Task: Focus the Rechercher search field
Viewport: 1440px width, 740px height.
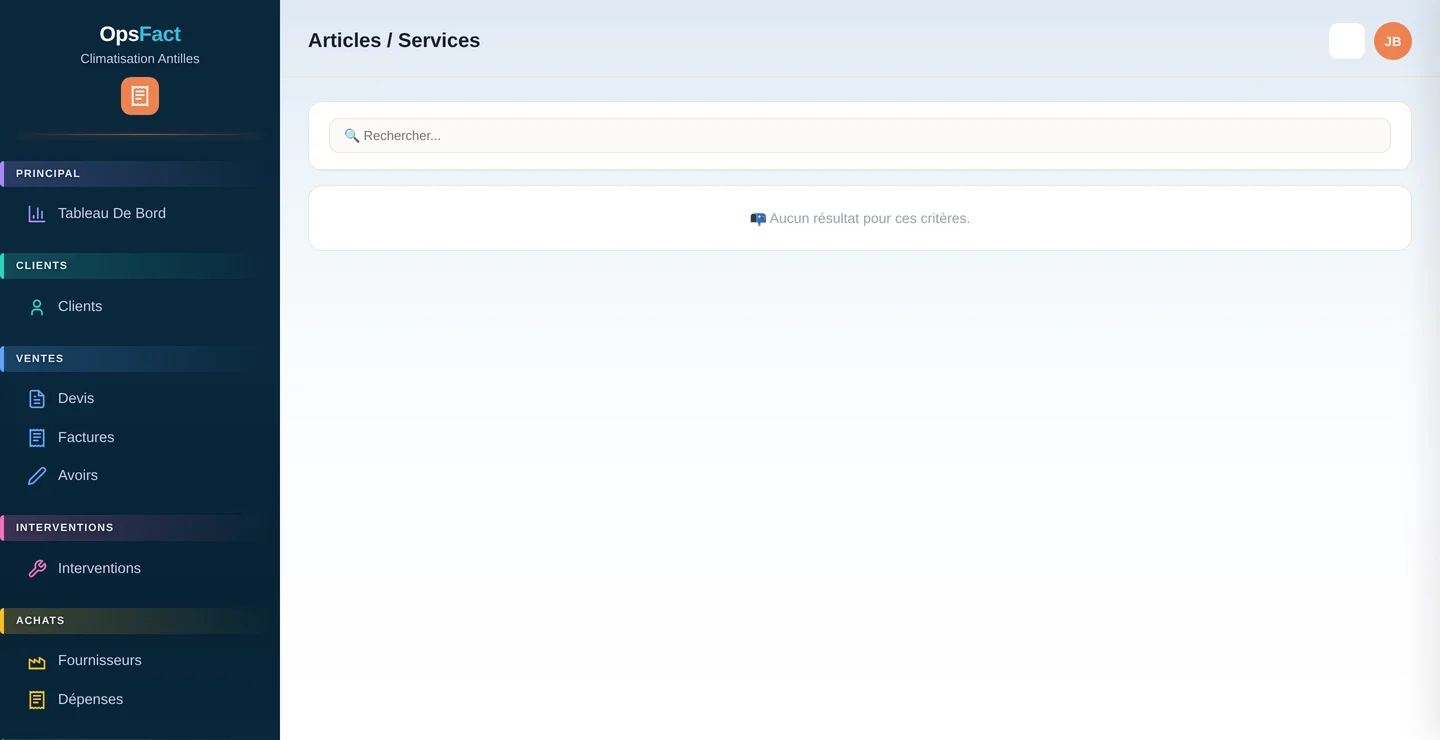Action: pyautogui.click(x=860, y=135)
